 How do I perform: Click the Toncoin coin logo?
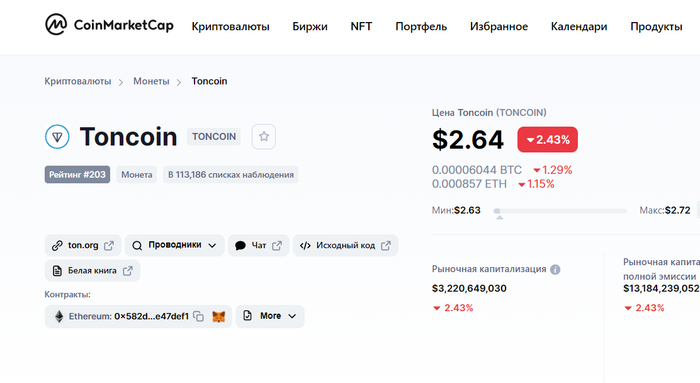(x=57, y=137)
